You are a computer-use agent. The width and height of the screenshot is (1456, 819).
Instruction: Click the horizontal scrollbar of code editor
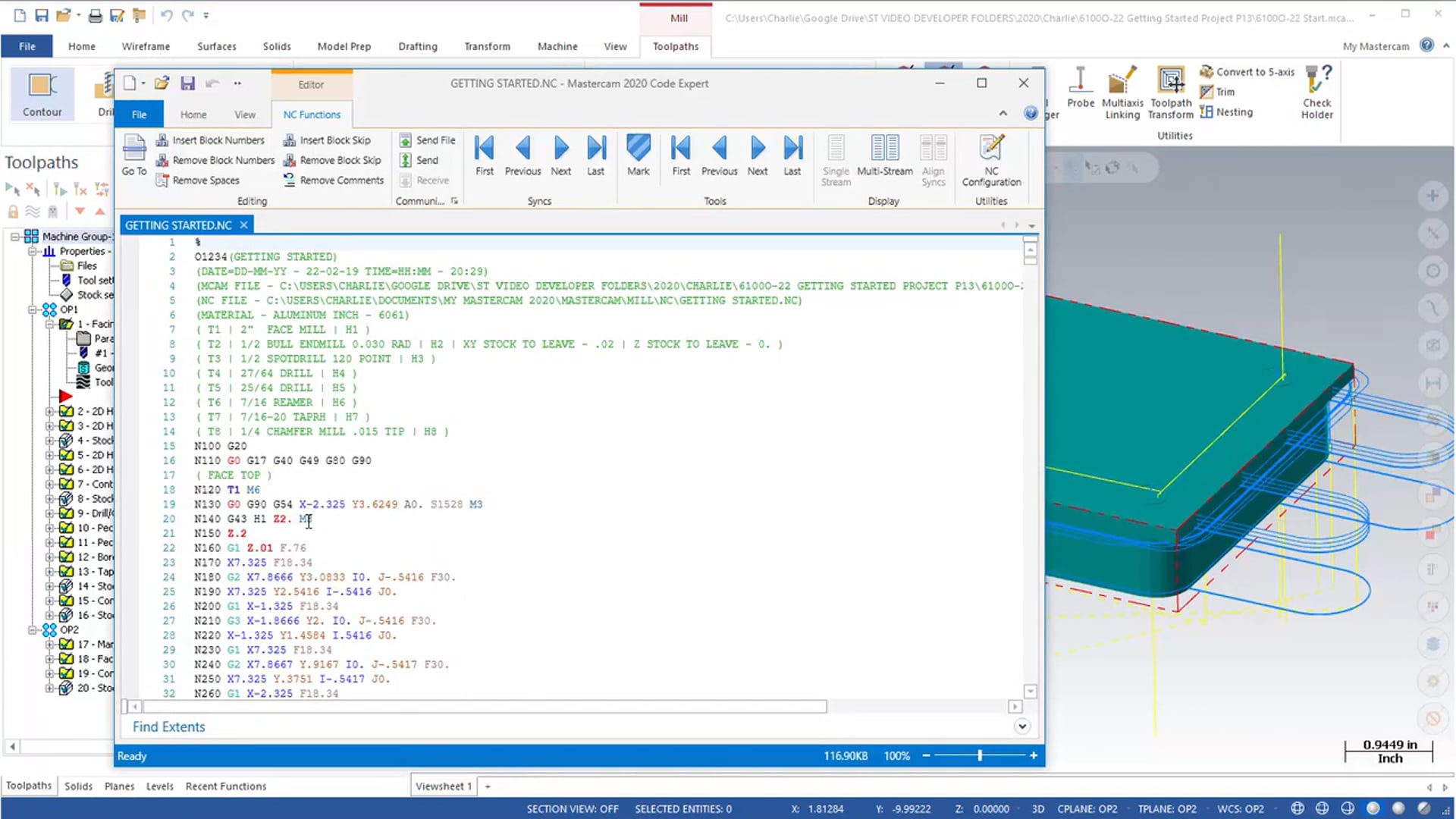(x=485, y=707)
